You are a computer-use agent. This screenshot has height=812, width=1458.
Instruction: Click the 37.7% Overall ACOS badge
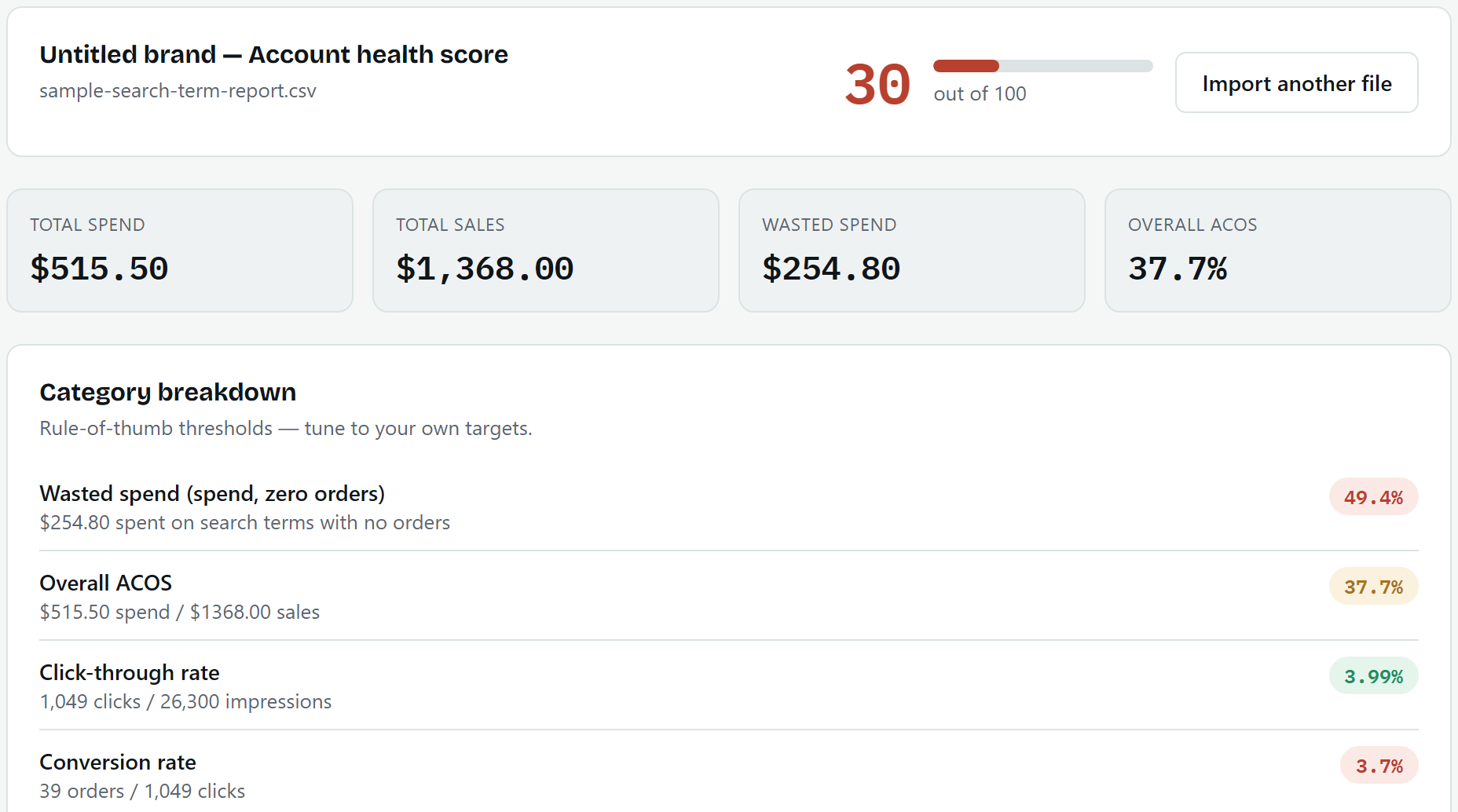[1373, 587]
